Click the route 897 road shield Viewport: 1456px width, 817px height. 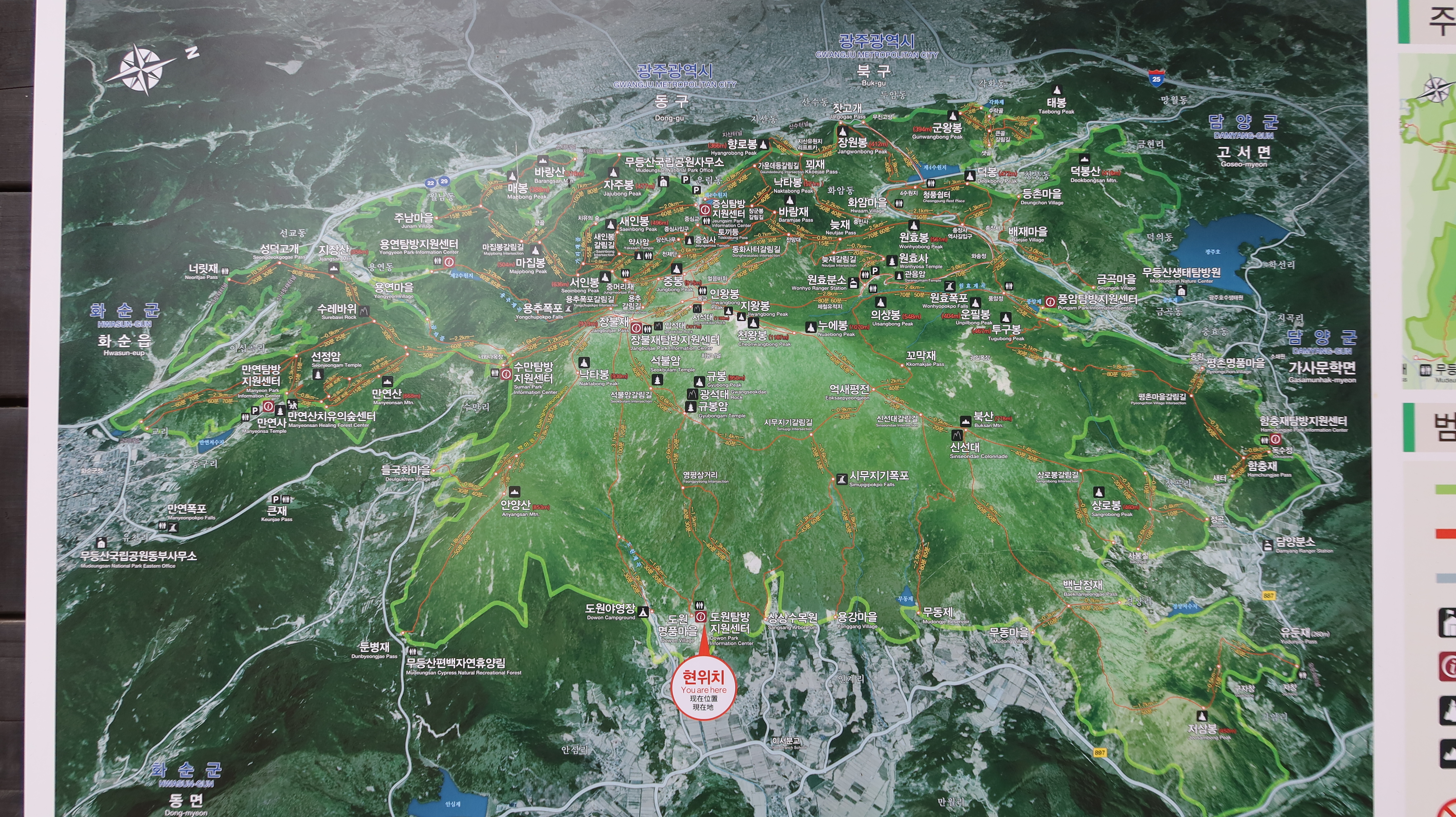[x=1099, y=753]
